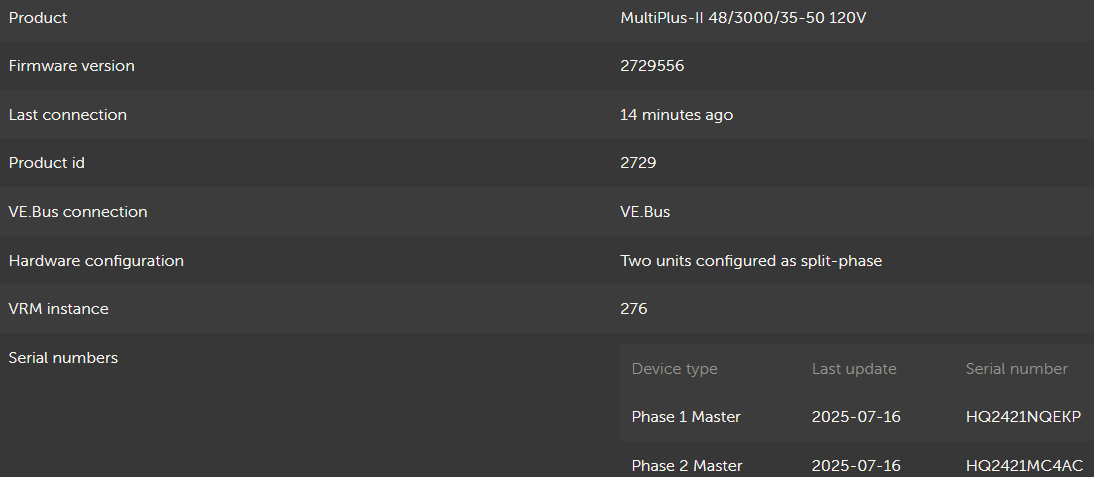Click the Hardware configuration label
This screenshot has width=1094, height=477.
[x=96, y=261]
